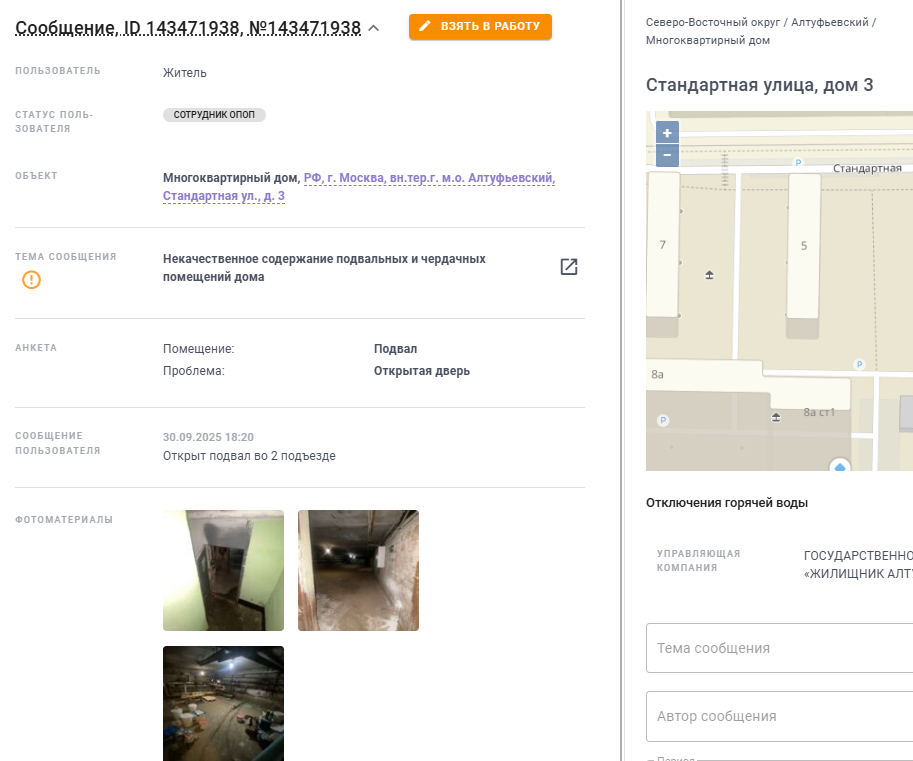This screenshot has width=913, height=761.
Task: Open the dark basement corridor photo
Action: point(358,571)
